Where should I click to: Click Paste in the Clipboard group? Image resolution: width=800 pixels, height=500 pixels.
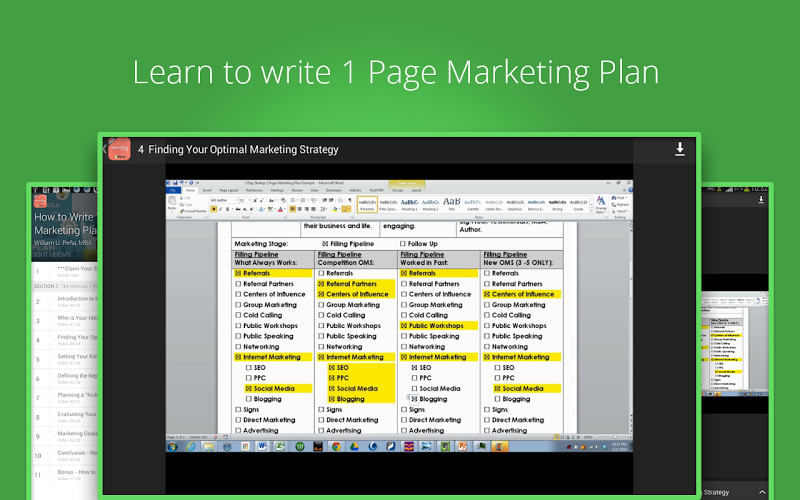coord(172,204)
